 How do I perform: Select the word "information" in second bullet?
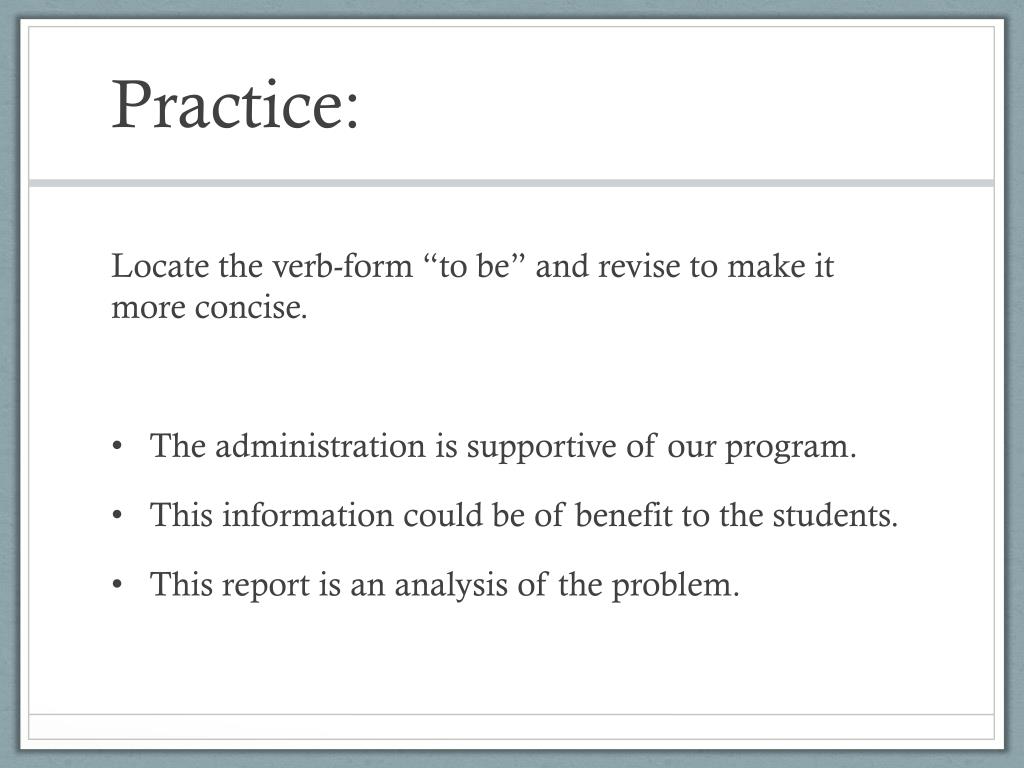(308, 515)
